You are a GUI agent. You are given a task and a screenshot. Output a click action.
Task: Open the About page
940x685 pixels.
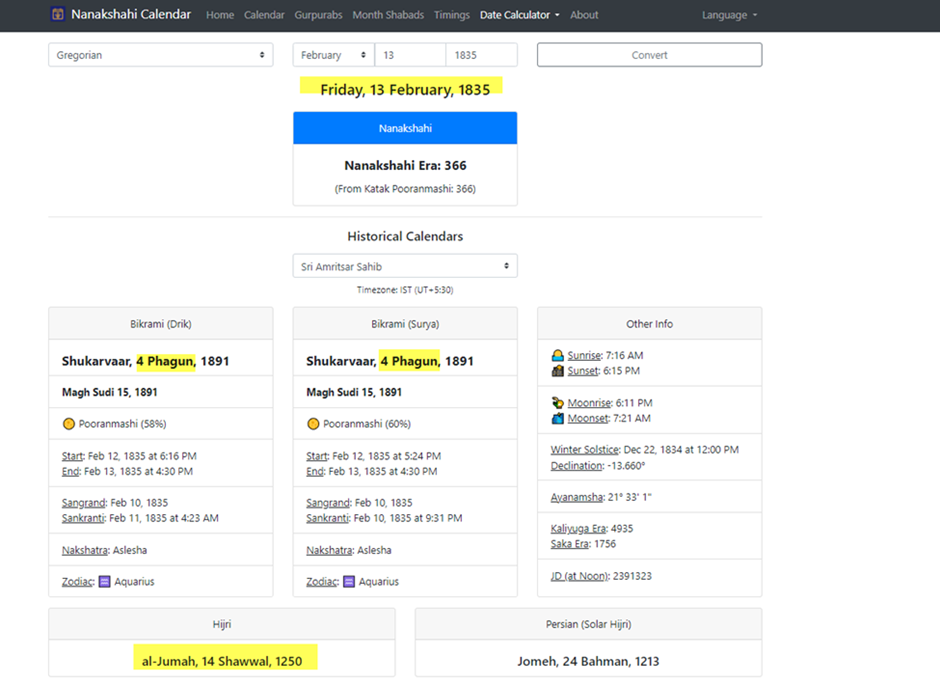[x=584, y=15]
